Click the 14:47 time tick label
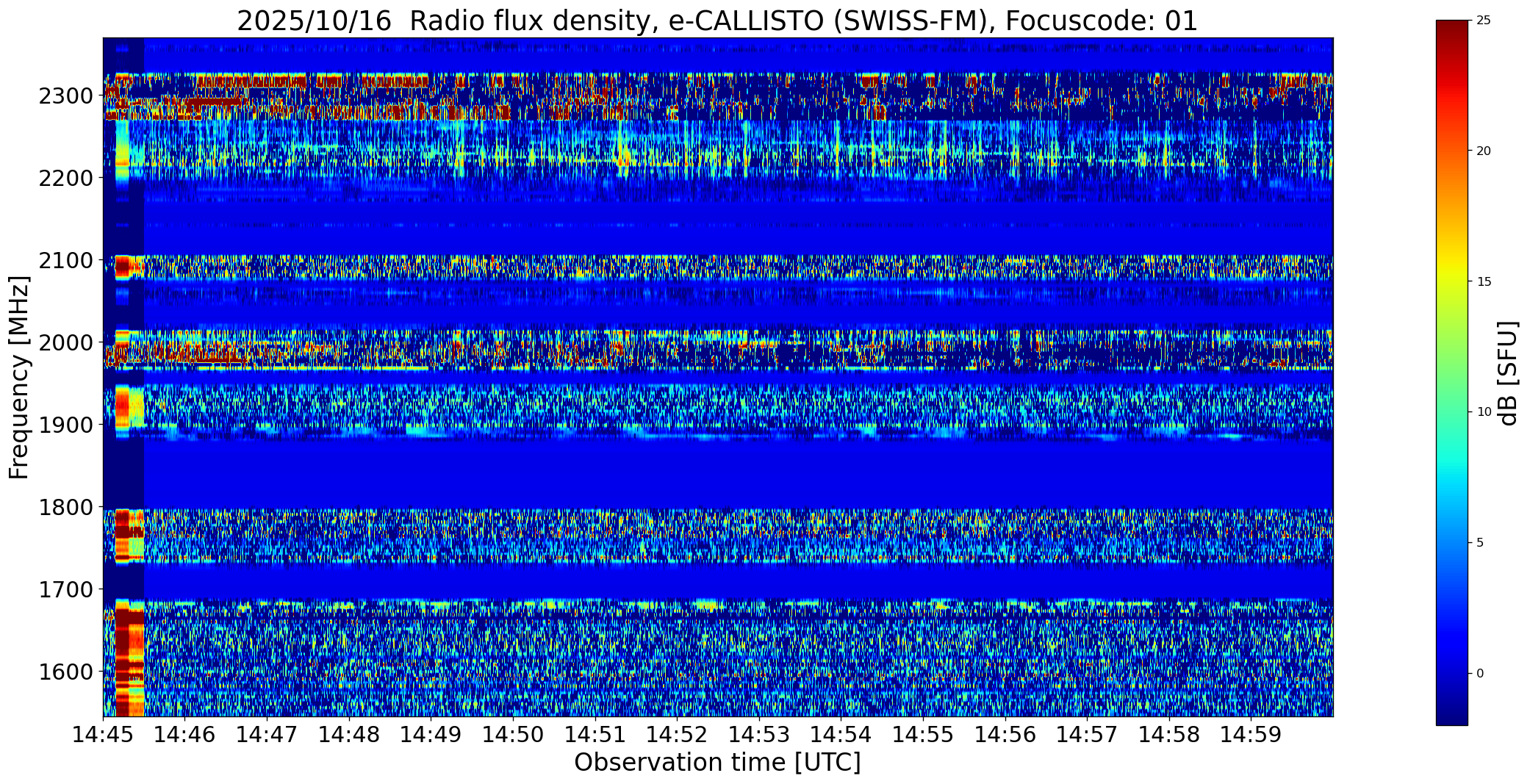Image resolution: width=1530 pixels, height=784 pixels. tap(267, 734)
